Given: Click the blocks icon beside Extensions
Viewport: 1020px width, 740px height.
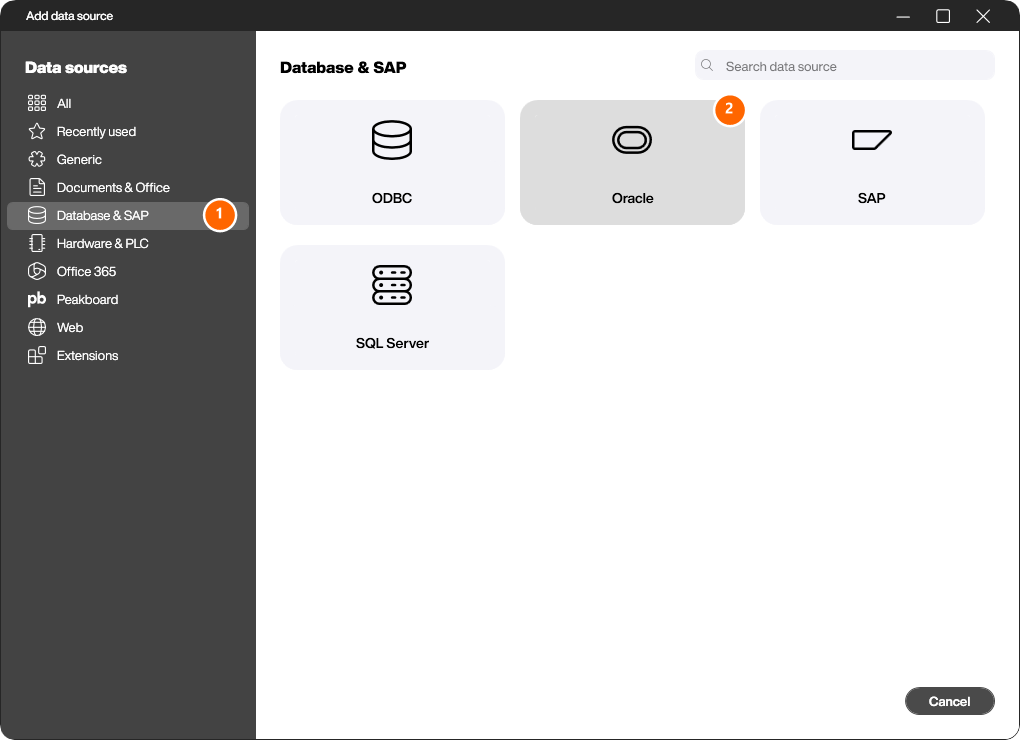Looking at the screenshot, I should click(x=37, y=355).
